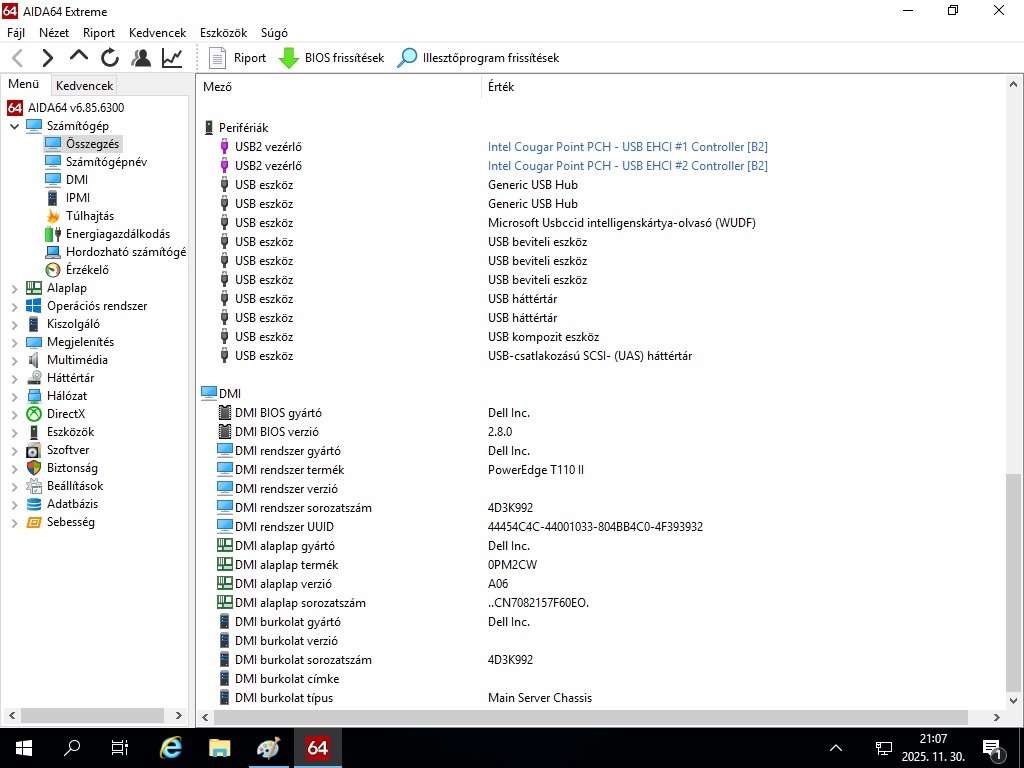Click the Túlhajtás flame icon
1024x768 pixels.
pyautogui.click(x=53, y=216)
